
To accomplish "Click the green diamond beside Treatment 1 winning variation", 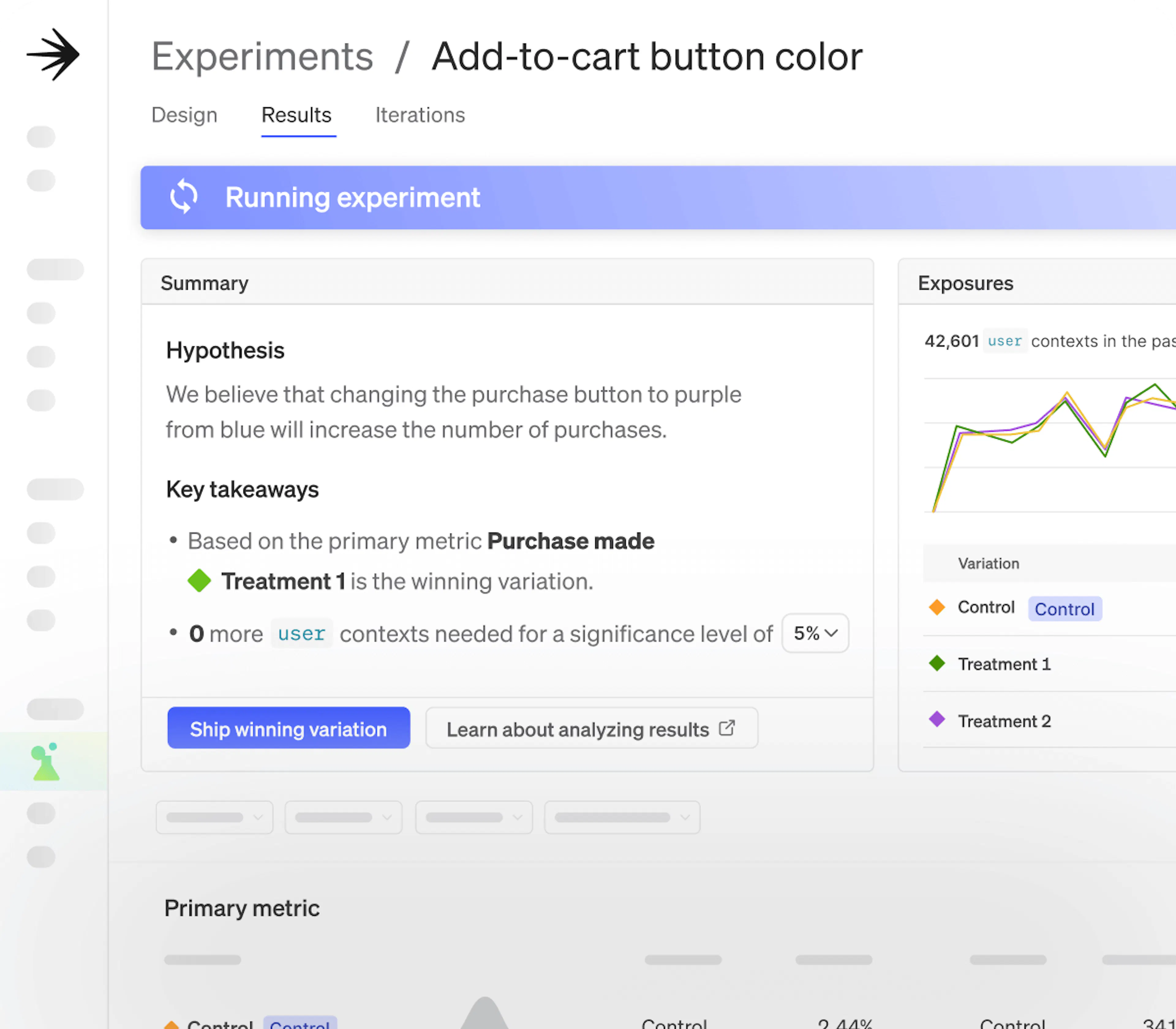I will click(199, 581).
